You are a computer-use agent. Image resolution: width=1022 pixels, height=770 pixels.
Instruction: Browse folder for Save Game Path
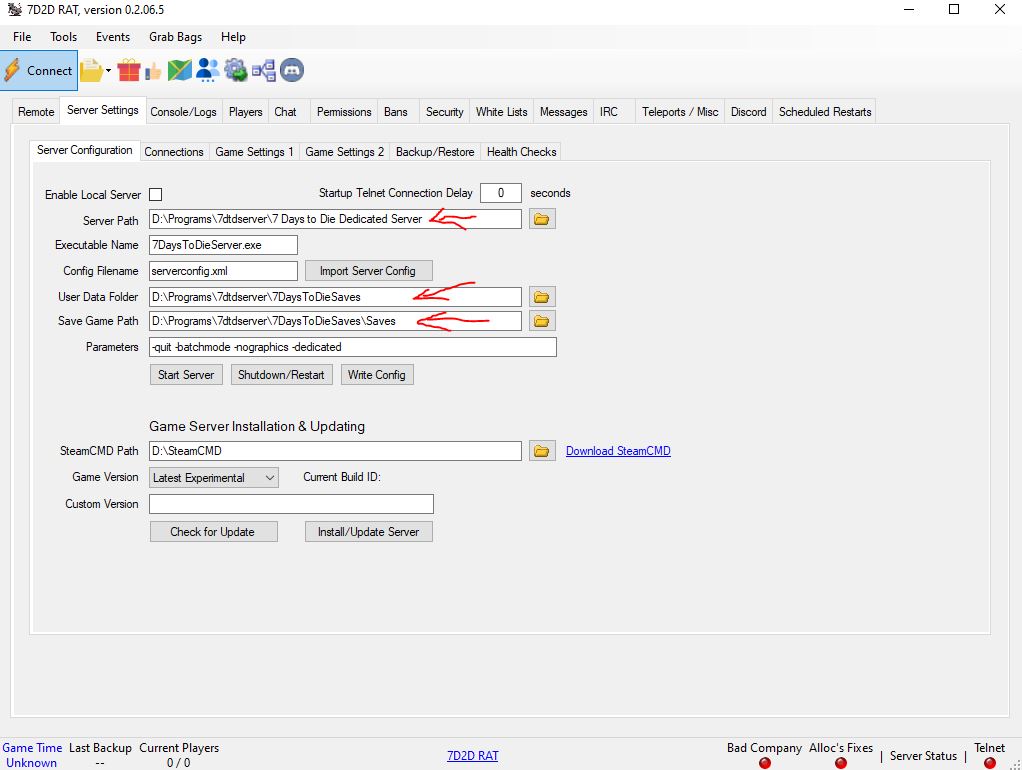[x=542, y=321]
